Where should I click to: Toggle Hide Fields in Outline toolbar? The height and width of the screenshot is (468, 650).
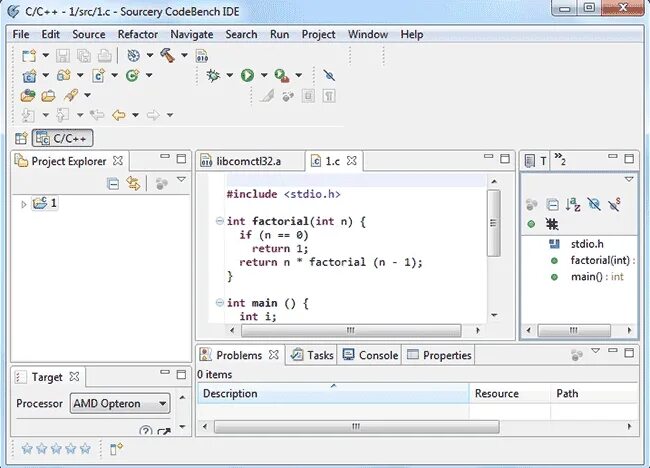pos(594,204)
